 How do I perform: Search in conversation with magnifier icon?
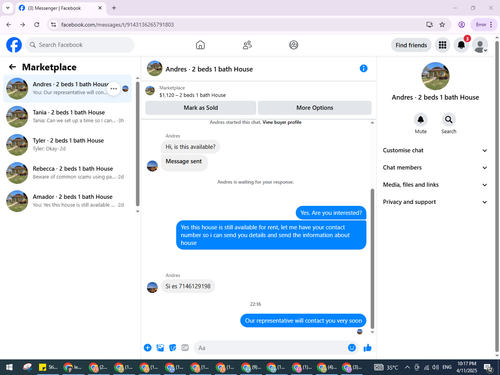pos(449,119)
